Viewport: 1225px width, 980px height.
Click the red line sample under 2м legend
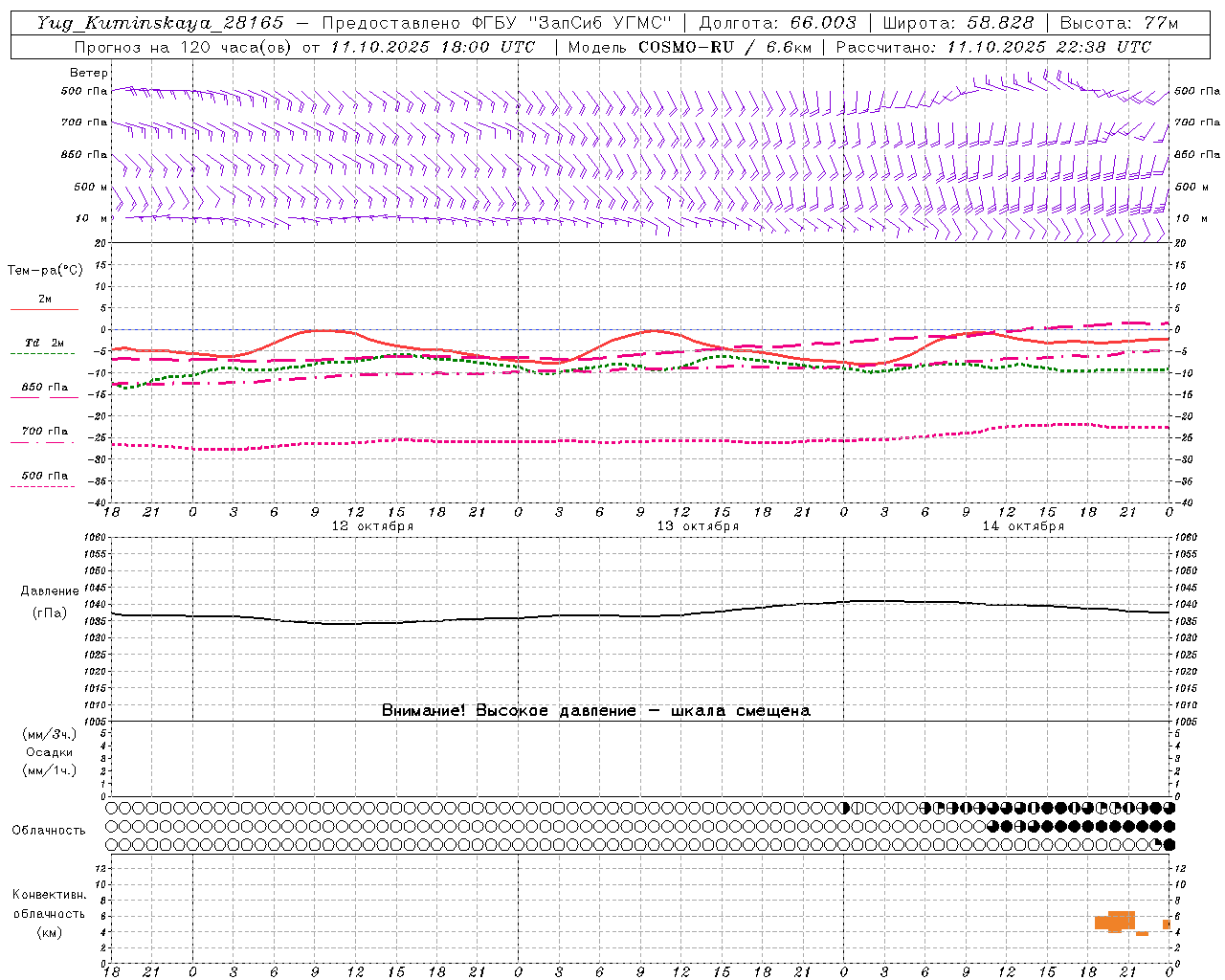[x=44, y=309]
